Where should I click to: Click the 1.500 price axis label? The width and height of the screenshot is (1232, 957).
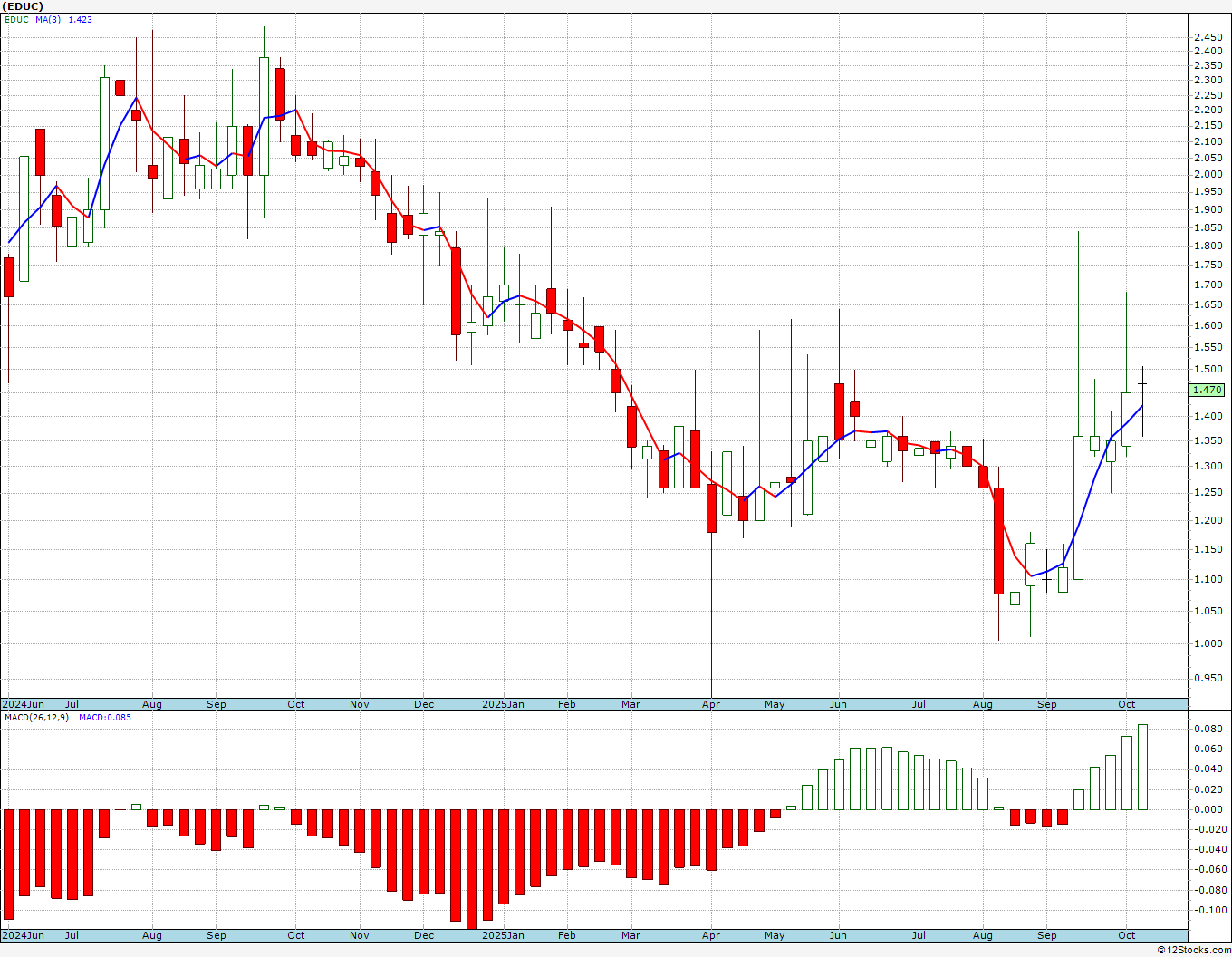(x=1208, y=369)
